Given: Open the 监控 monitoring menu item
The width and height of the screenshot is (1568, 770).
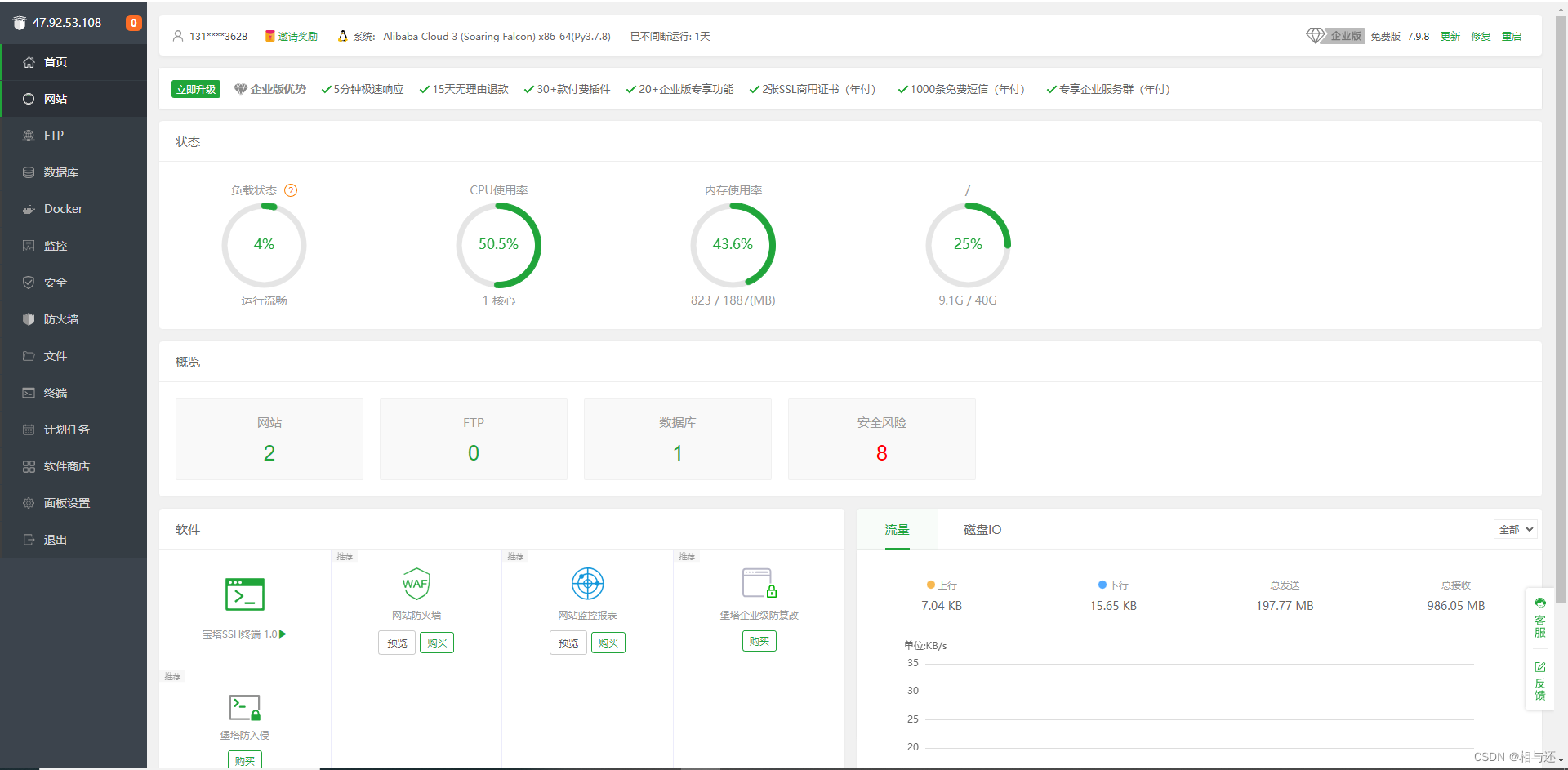Looking at the screenshot, I should pos(73,246).
